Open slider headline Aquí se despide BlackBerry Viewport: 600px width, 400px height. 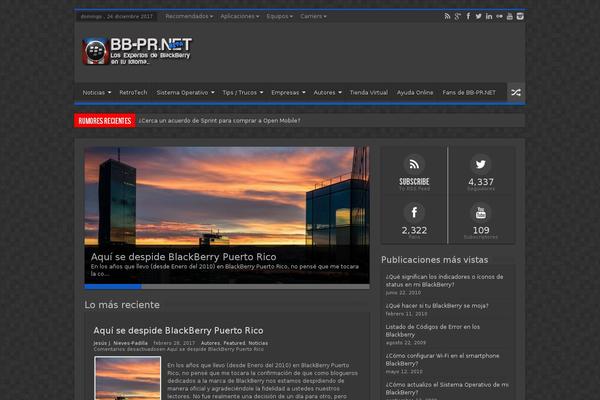click(x=184, y=257)
